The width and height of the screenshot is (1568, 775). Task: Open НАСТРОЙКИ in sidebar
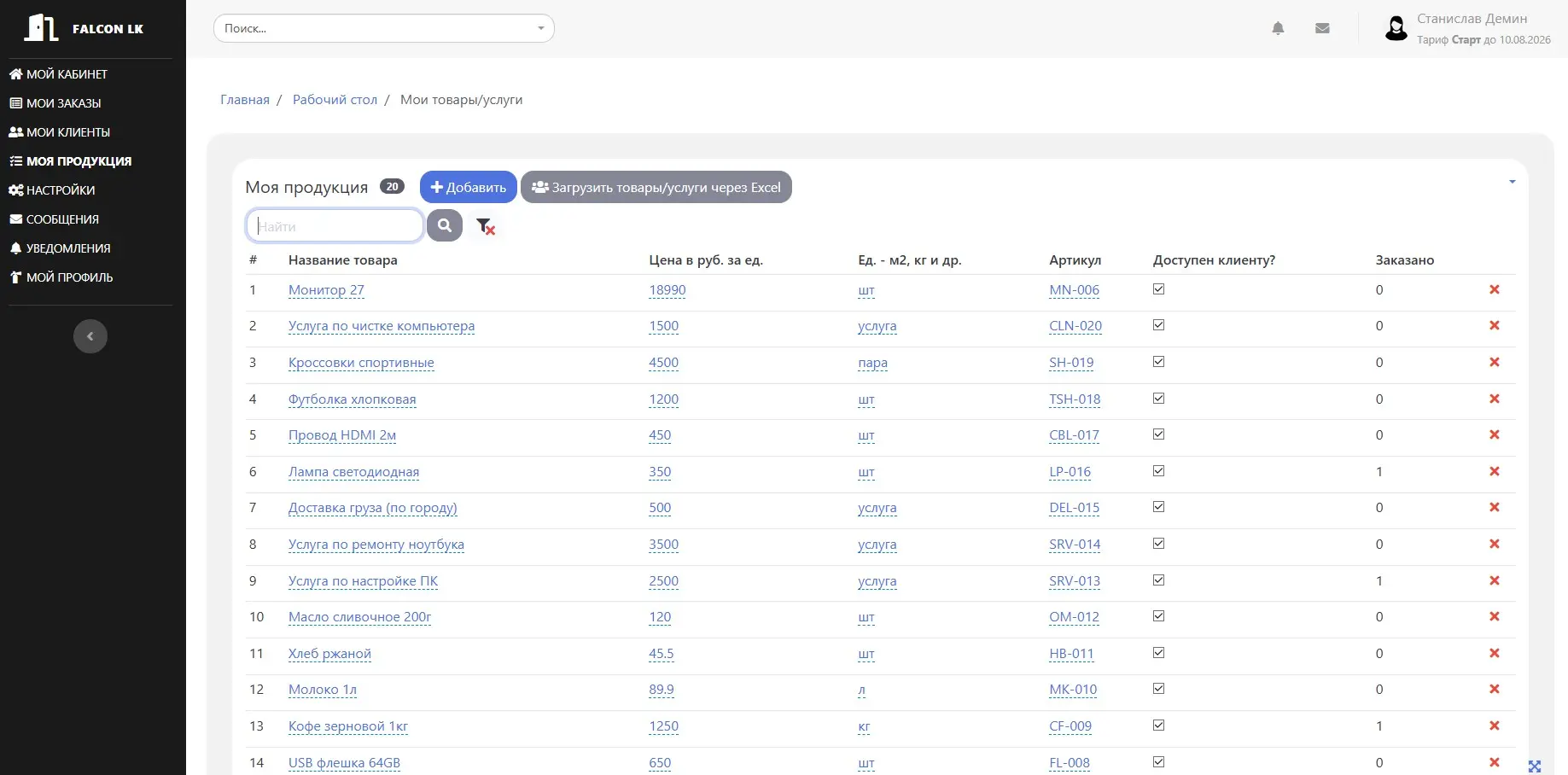click(x=52, y=190)
